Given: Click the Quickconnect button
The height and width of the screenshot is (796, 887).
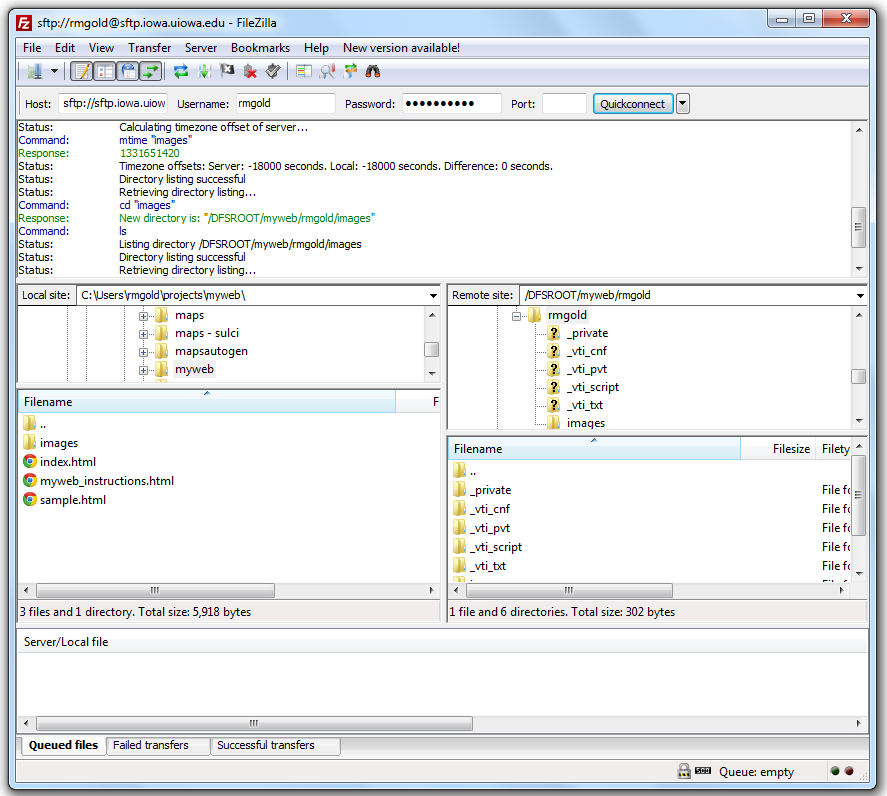Looking at the screenshot, I should 633,104.
